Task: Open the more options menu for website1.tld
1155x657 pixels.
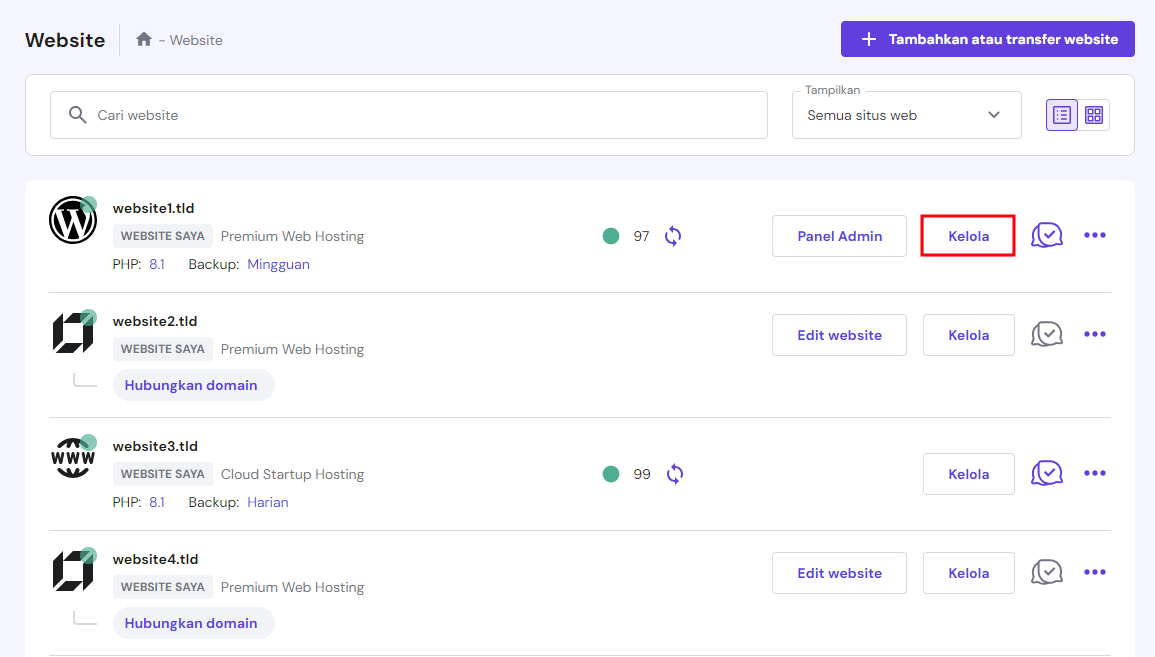Action: click(x=1095, y=235)
